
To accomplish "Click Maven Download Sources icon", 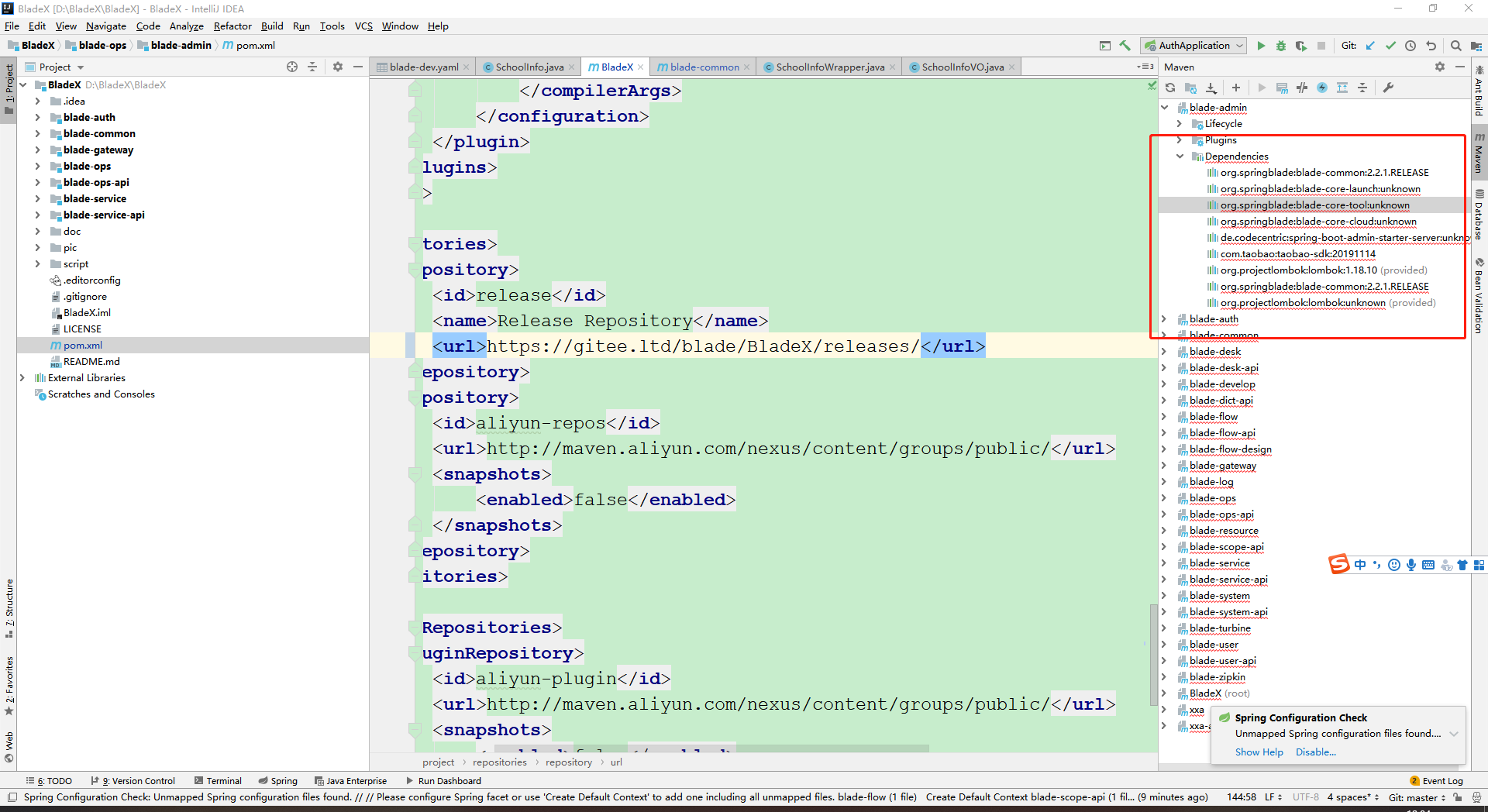I will (1211, 88).
